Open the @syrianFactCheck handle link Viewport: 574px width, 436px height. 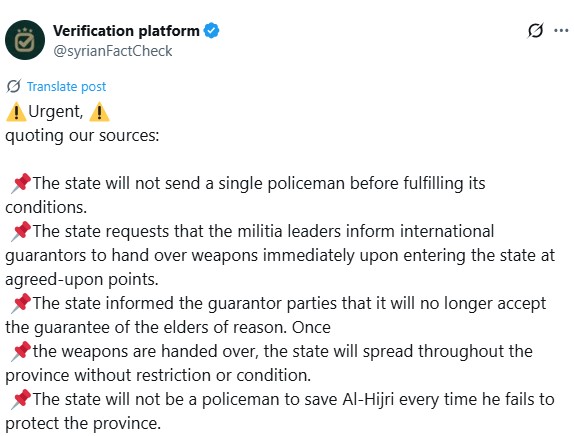click(113, 51)
